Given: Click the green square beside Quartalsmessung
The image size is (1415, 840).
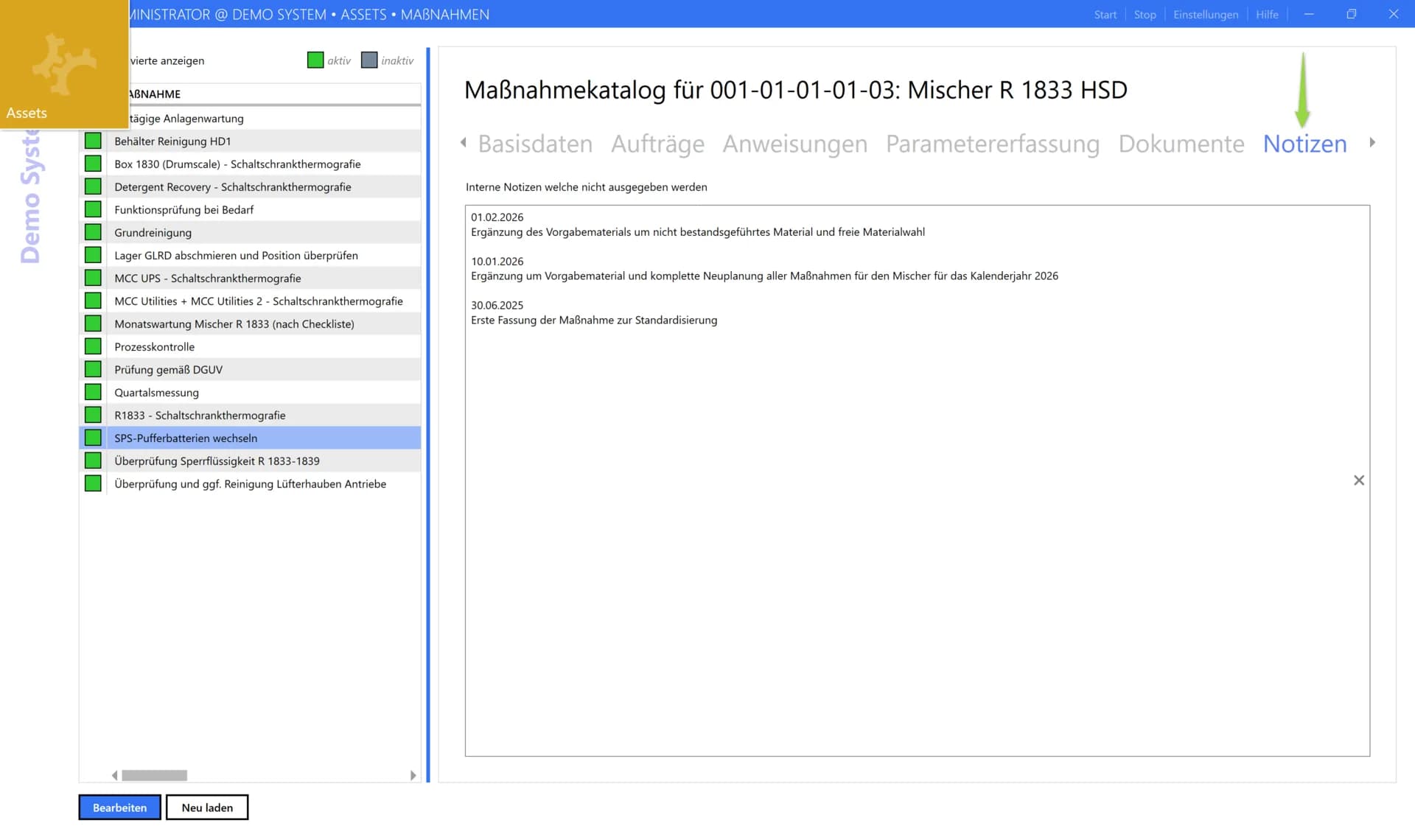Looking at the screenshot, I should [93, 391].
